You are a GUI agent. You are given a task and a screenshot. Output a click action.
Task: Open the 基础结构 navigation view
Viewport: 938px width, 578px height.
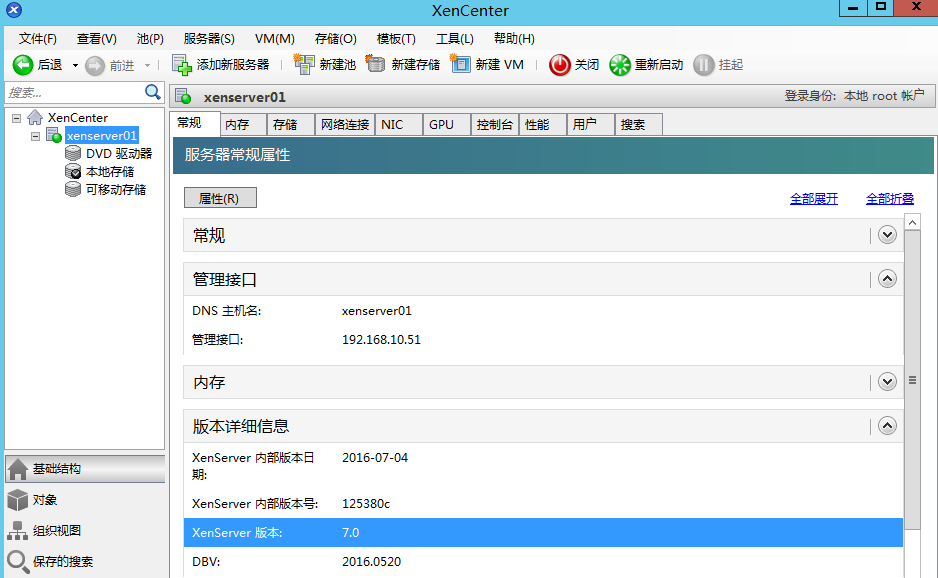pos(85,469)
